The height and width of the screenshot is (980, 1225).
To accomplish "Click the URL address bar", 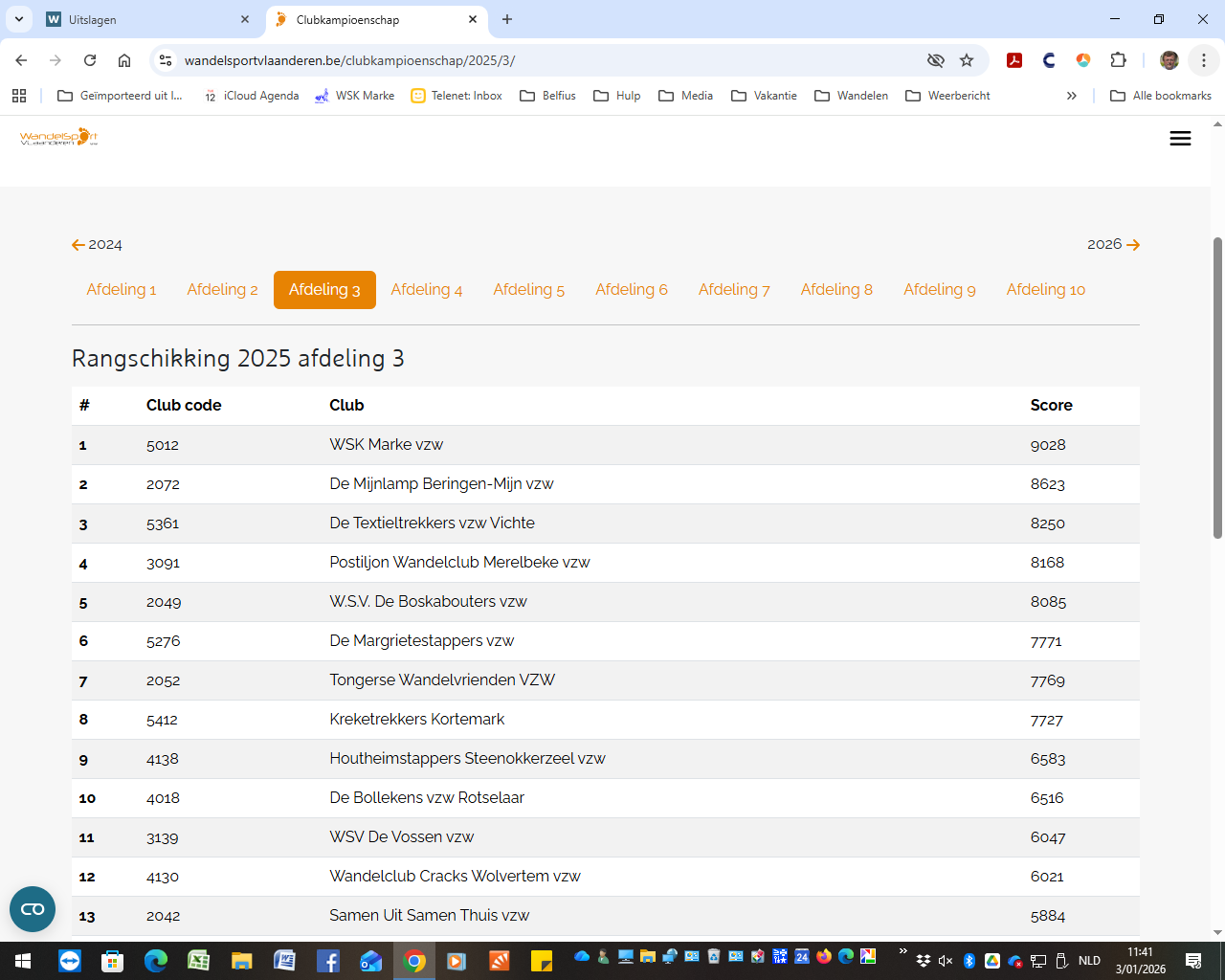I will click(536, 60).
